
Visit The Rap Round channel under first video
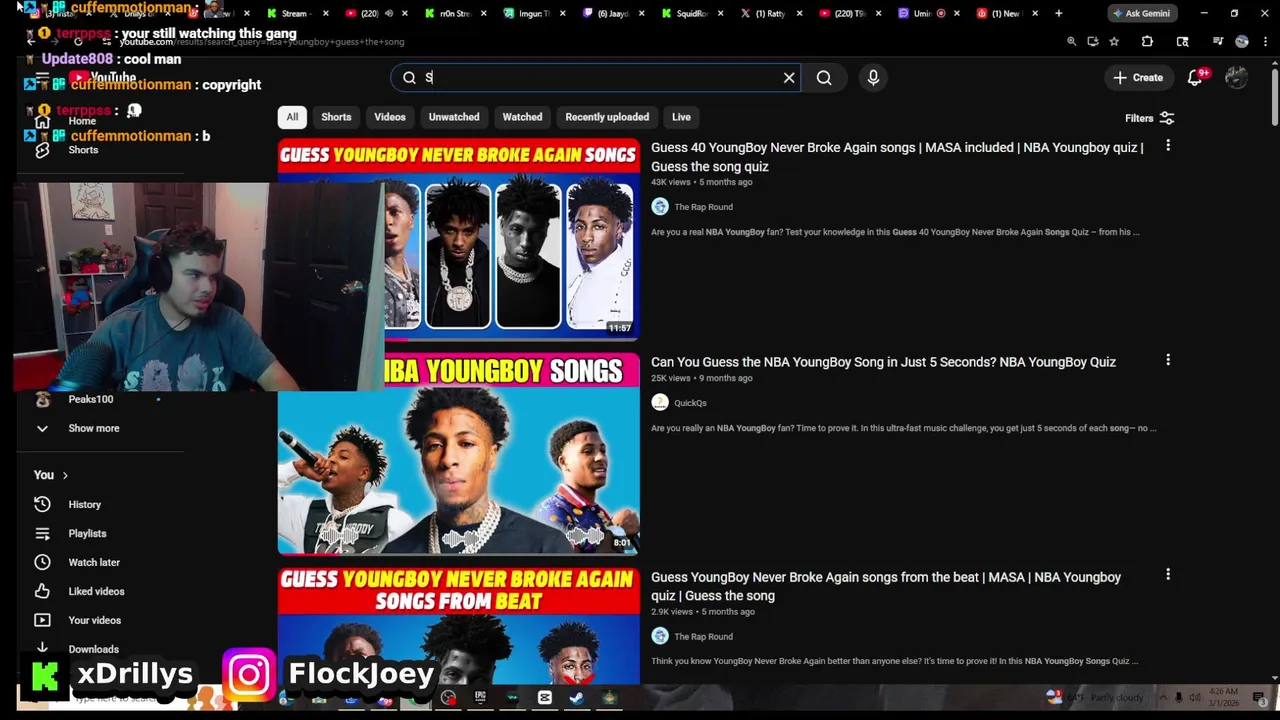[703, 207]
